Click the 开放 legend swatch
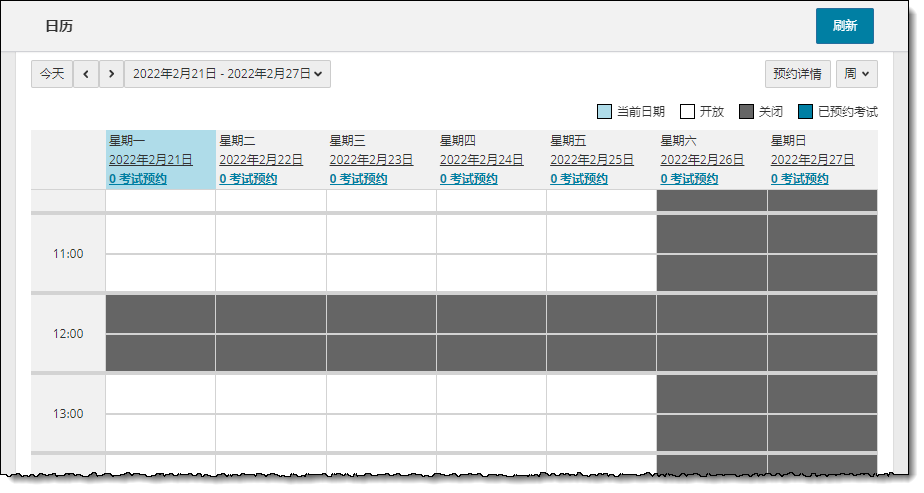Screen dimensions: 924x493 (x=687, y=111)
